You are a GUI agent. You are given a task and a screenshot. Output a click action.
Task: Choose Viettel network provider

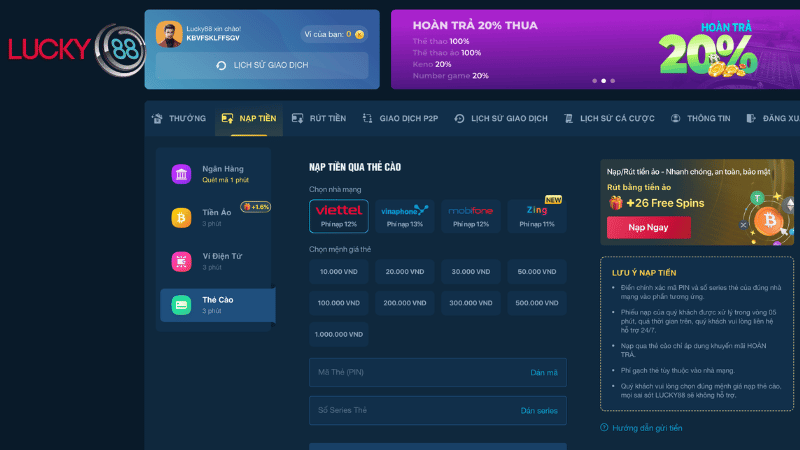click(x=339, y=216)
